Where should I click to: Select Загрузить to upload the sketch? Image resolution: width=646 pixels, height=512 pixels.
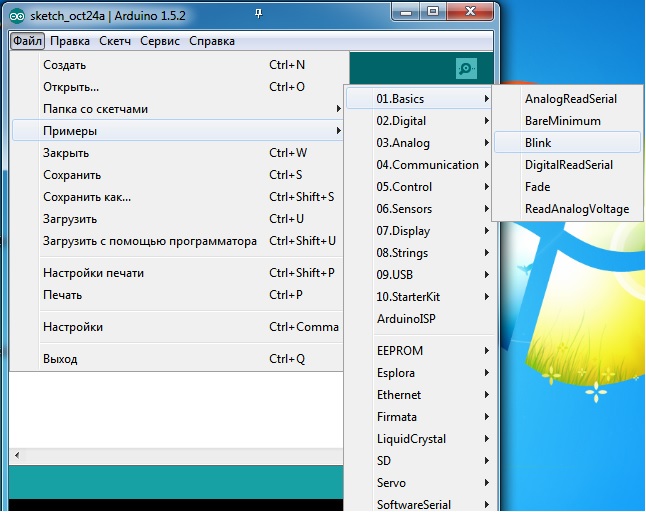pos(69,219)
